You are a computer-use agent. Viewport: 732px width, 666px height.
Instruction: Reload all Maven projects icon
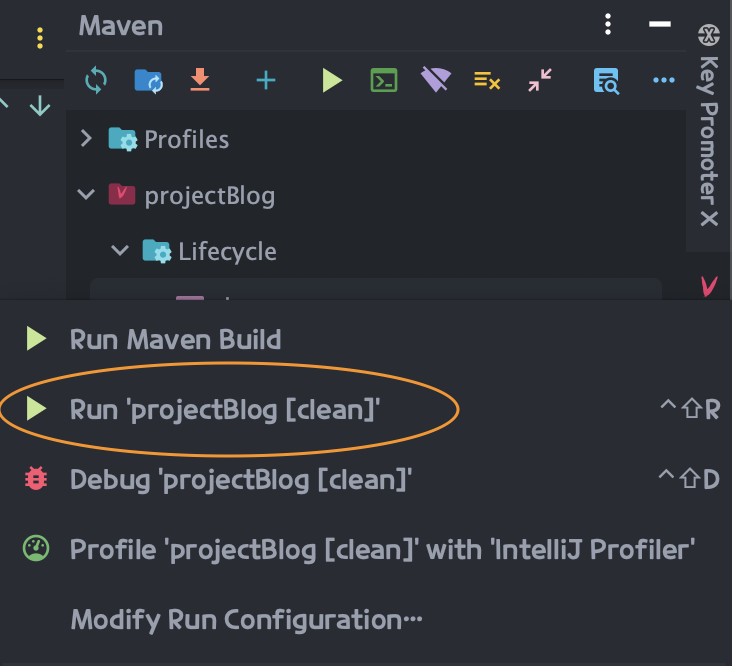(96, 80)
